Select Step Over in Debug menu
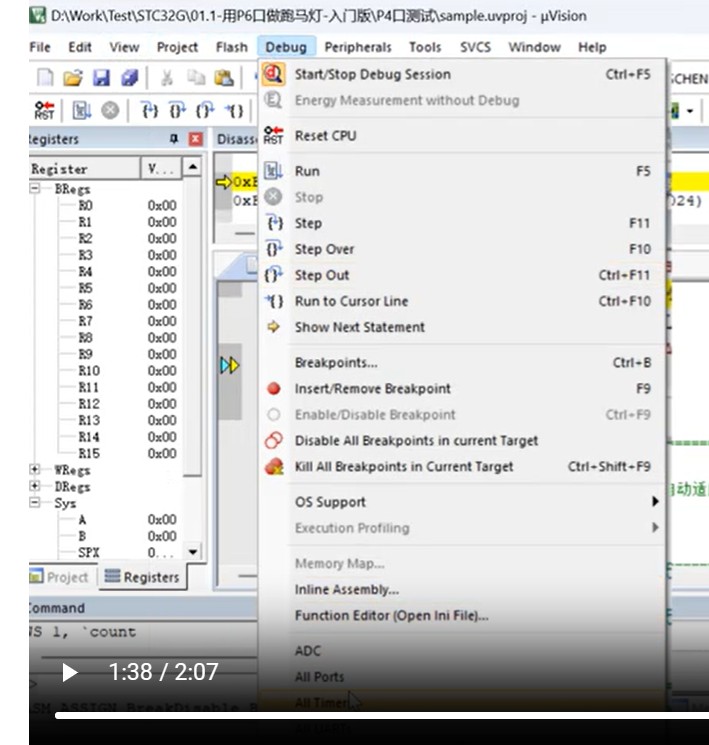This screenshot has width=709, height=745. (x=463, y=249)
